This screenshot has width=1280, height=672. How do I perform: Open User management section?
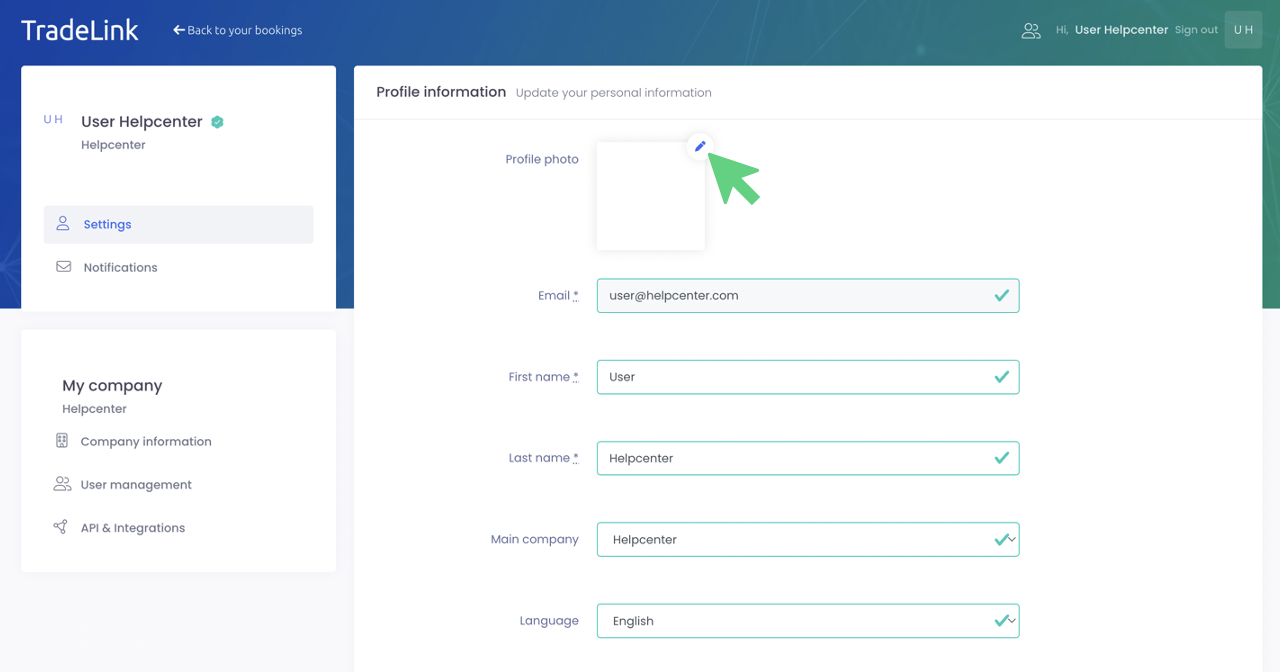[x=136, y=485]
